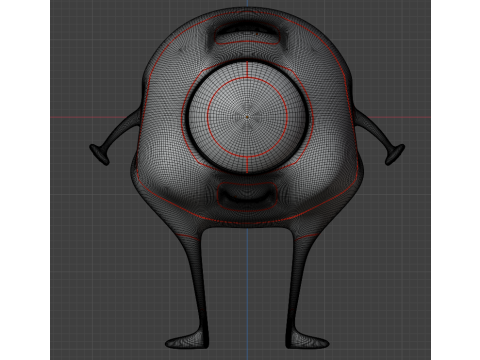This screenshot has width=480, height=360.
Task: Click the orange center vertex of the eyeball
Action: pos(247,117)
